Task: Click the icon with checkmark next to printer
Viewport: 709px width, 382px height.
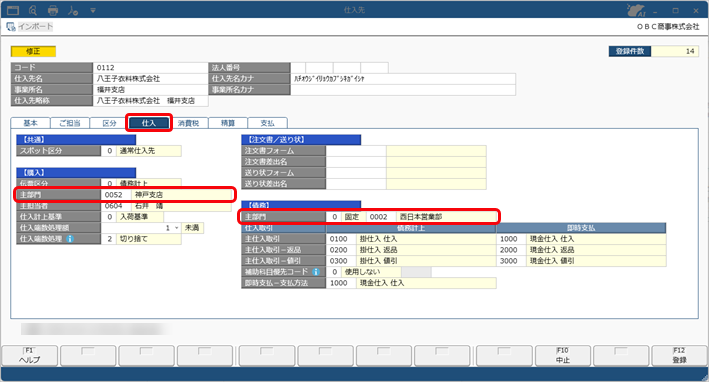Action: click(73, 10)
